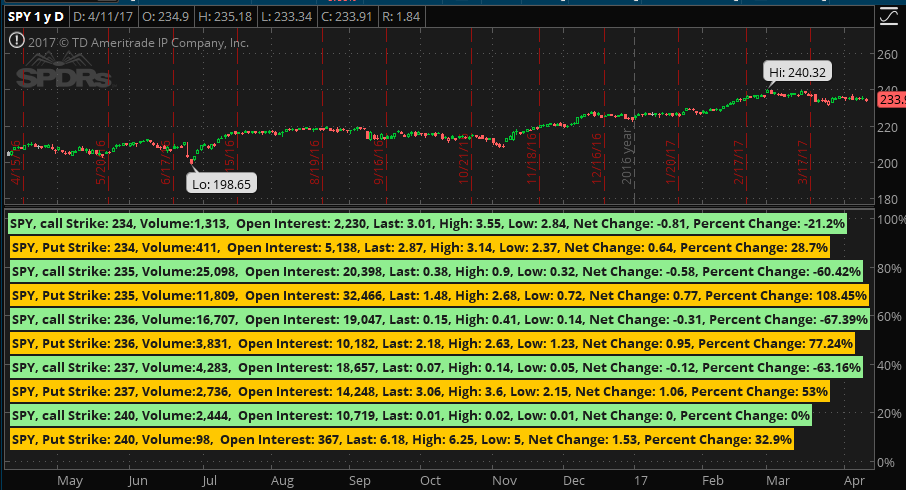Click the 260 price axis label
906x490 pixels.
888,55
